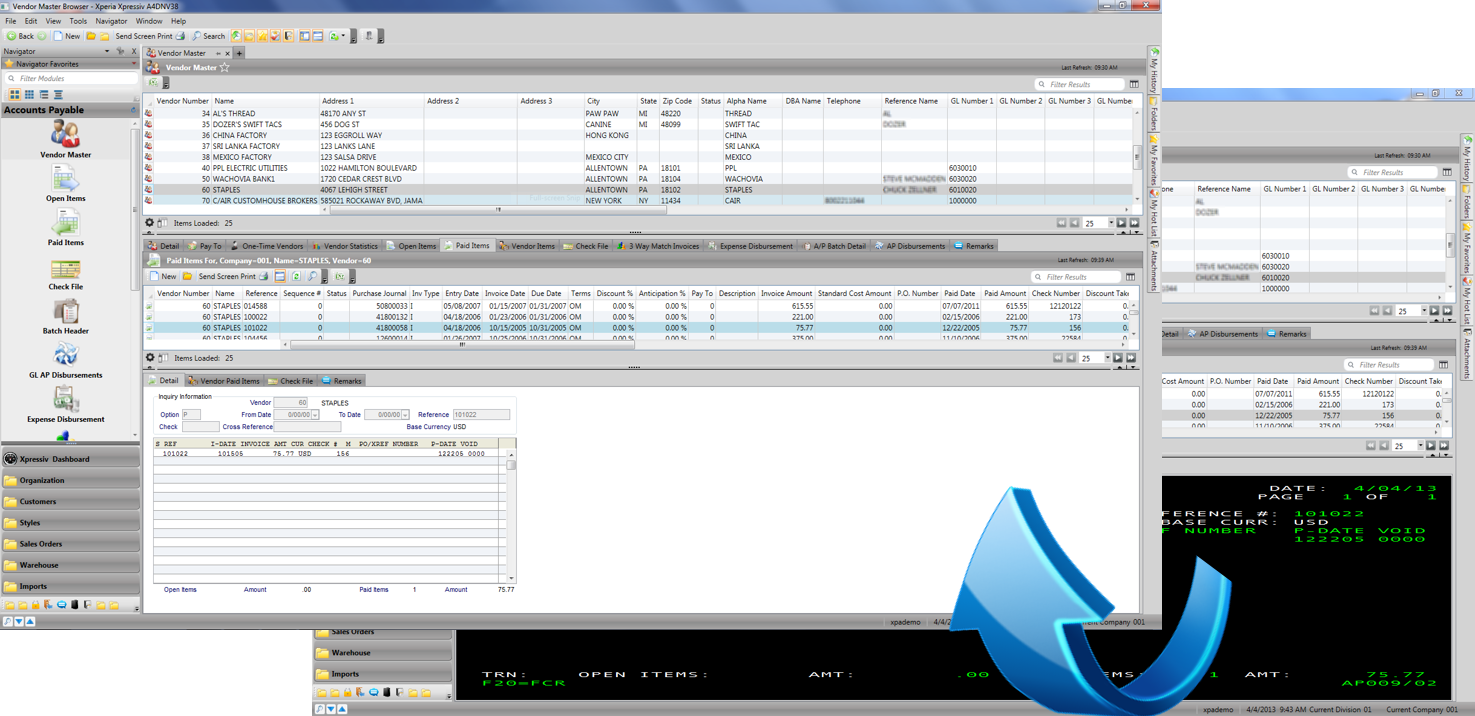The width and height of the screenshot is (1475, 716).
Task: Go to last page of paid items grid
Action: (1131, 357)
